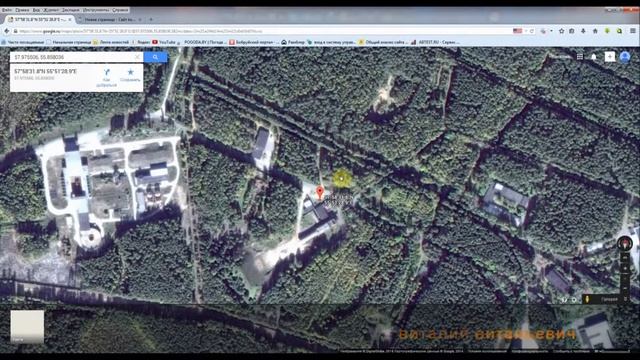
Task: Switch to the second browser tab
Action: click(x=110, y=19)
